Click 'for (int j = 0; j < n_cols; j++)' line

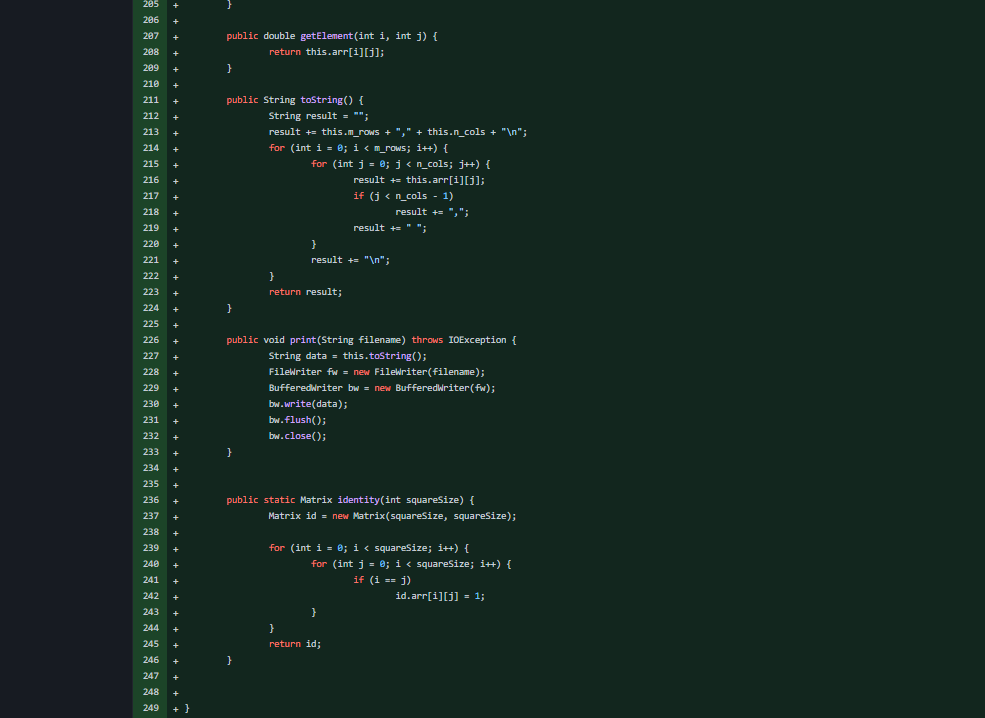400,164
